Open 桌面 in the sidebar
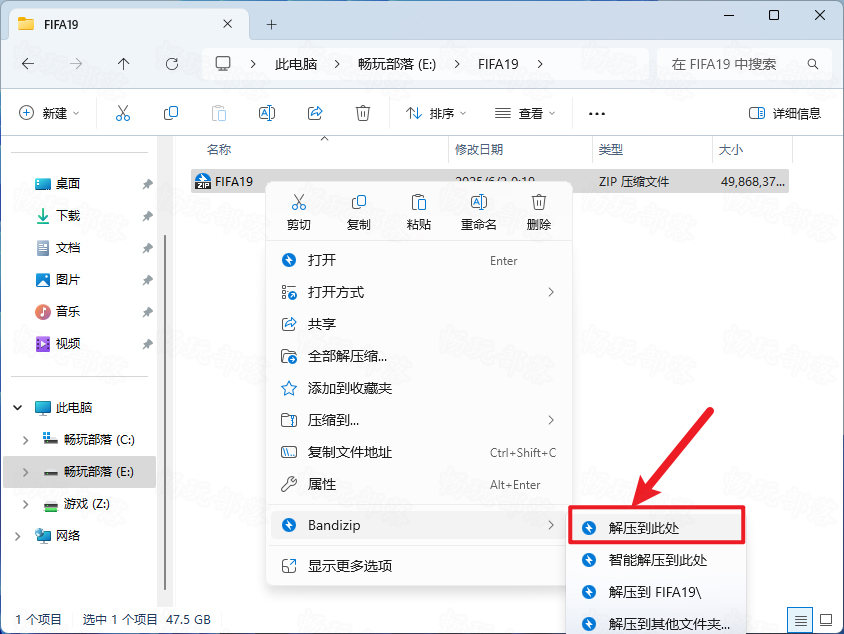The image size is (844, 634). pyautogui.click(x=68, y=184)
